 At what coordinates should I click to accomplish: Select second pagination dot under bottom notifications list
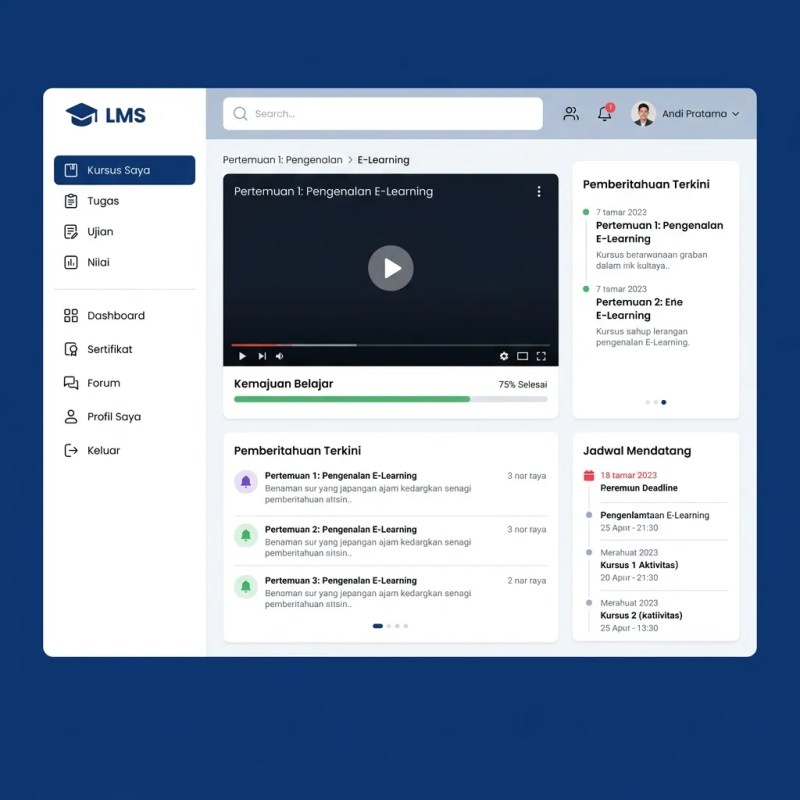[x=389, y=626]
